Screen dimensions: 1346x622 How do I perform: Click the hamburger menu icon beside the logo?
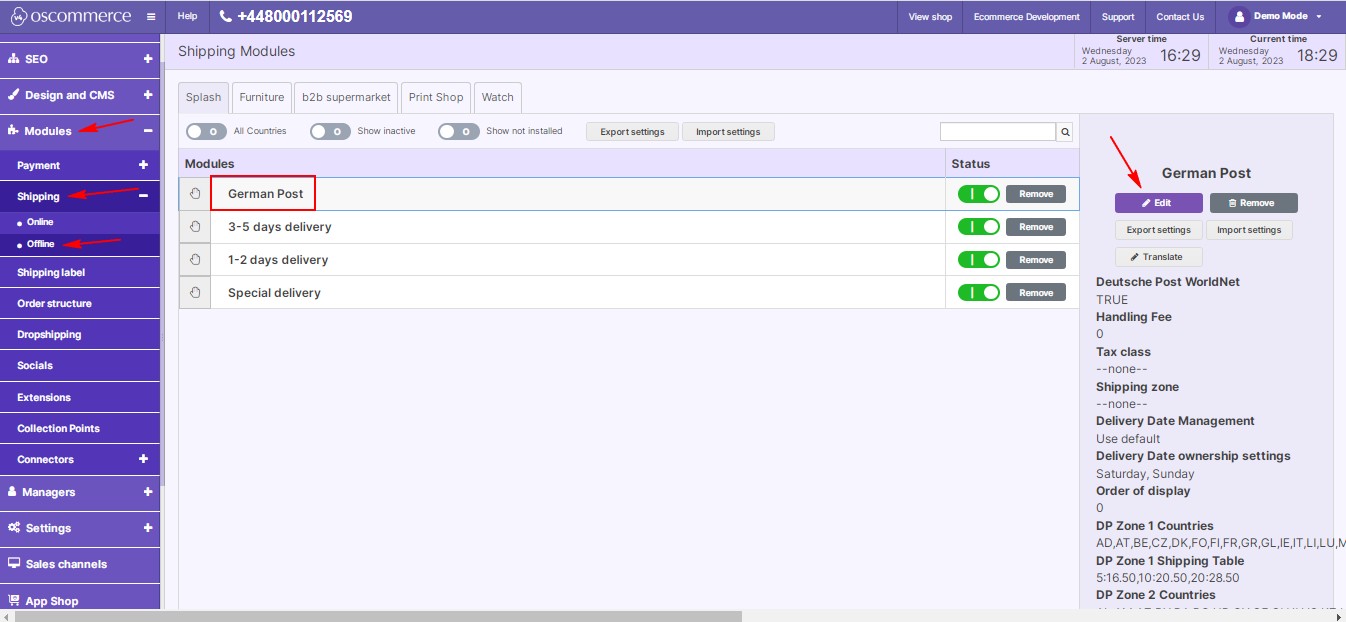click(150, 17)
